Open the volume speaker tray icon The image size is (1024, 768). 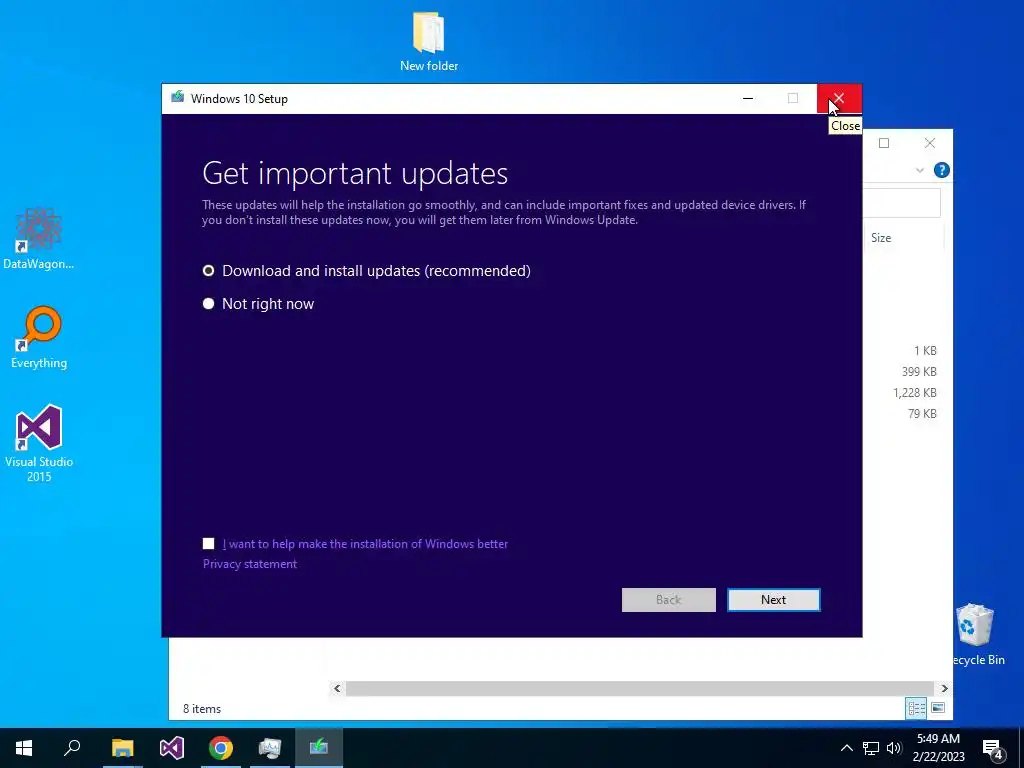[x=894, y=748]
